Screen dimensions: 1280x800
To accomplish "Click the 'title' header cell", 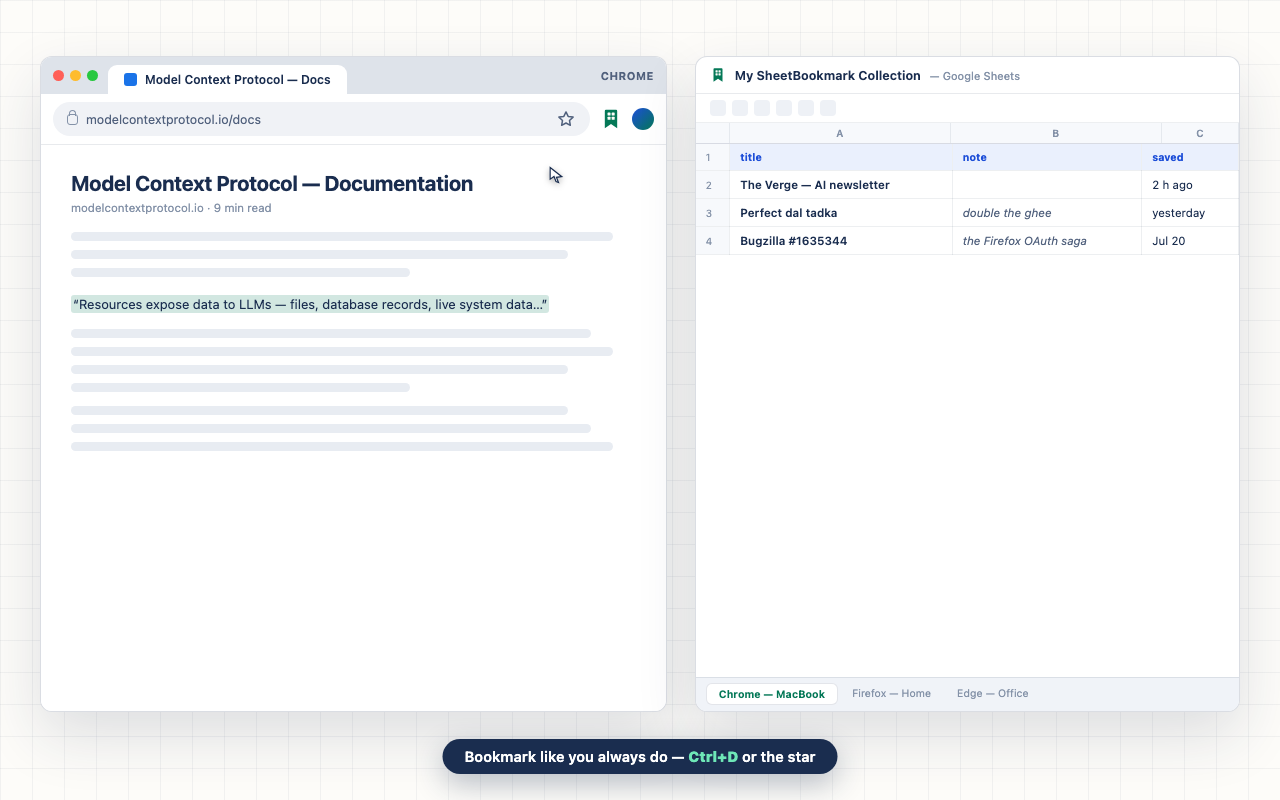I will (x=841, y=157).
